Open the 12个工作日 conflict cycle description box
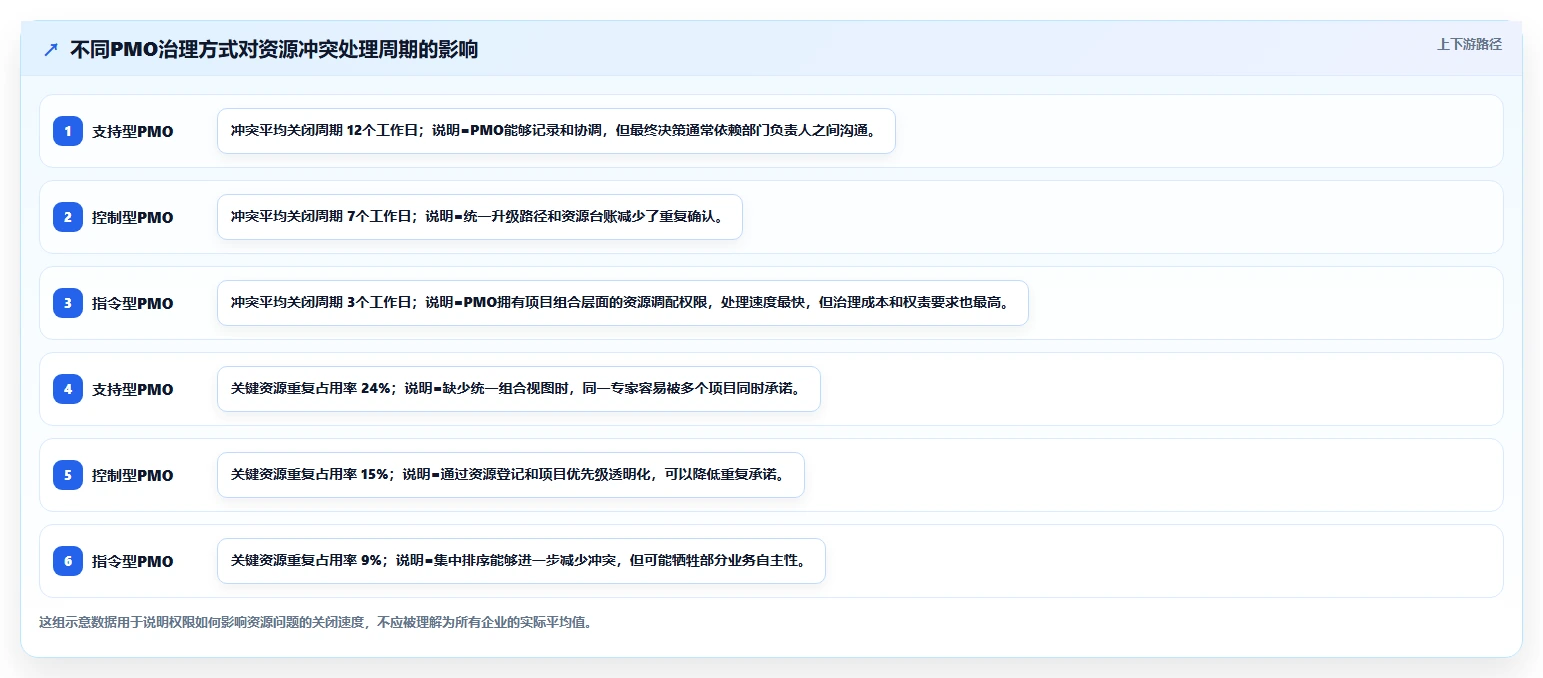 click(556, 131)
